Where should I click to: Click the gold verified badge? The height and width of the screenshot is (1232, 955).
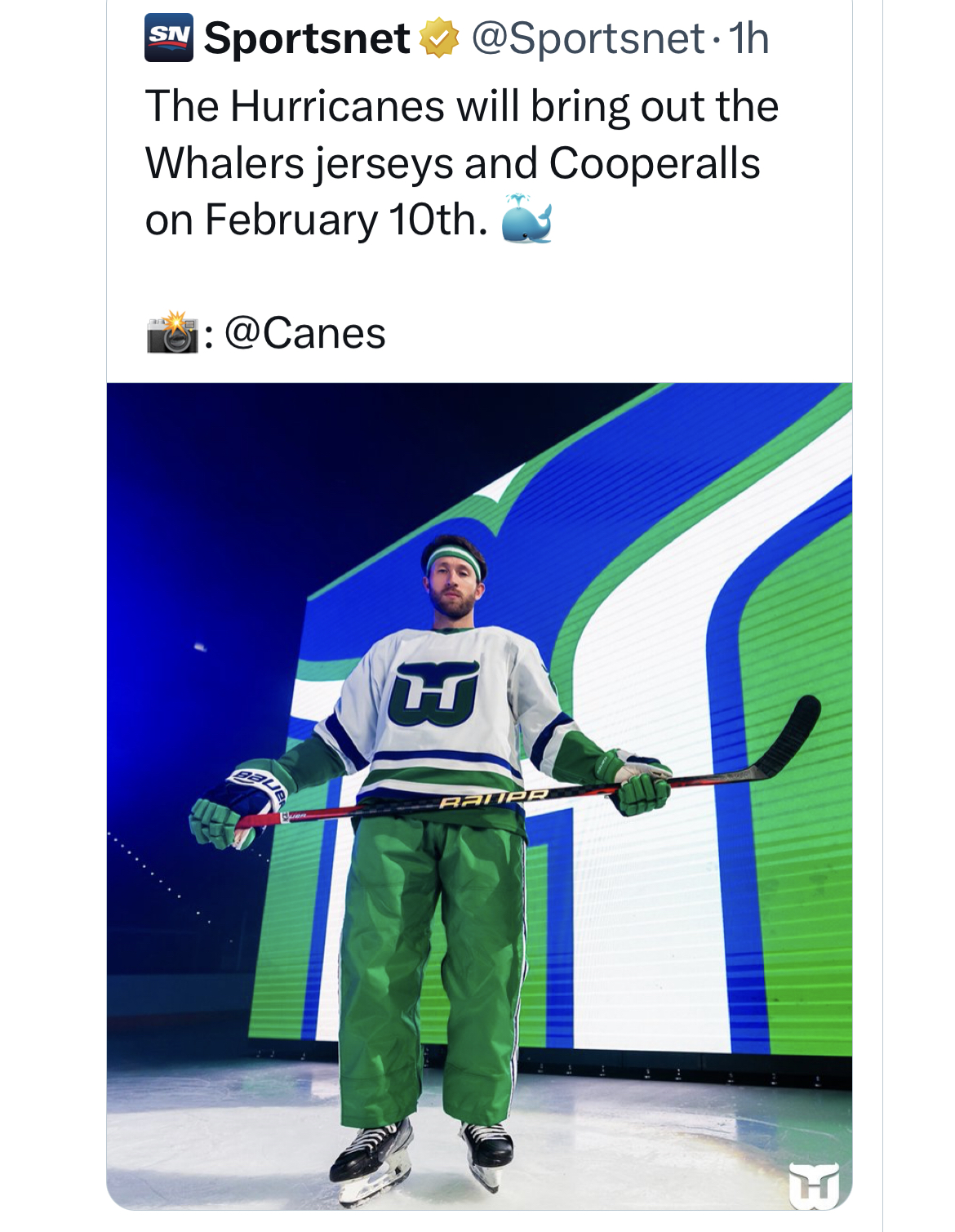point(439,38)
